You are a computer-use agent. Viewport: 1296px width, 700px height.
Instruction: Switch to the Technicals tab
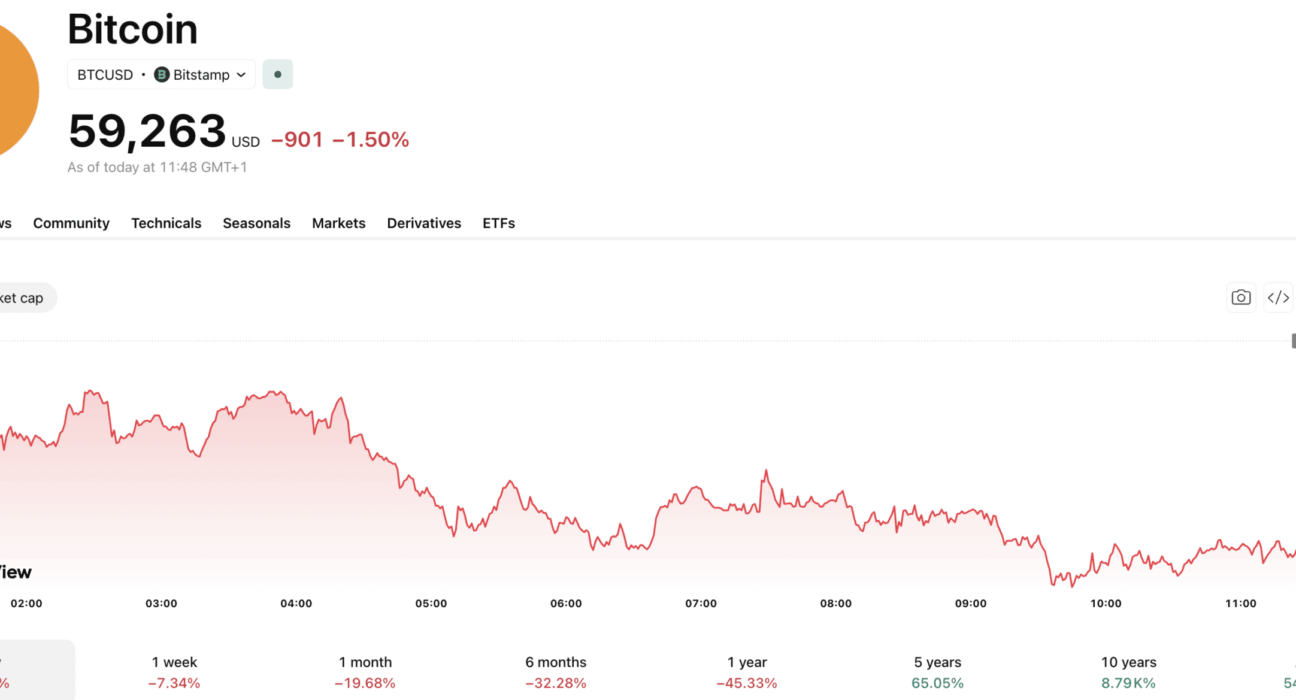[x=166, y=223]
